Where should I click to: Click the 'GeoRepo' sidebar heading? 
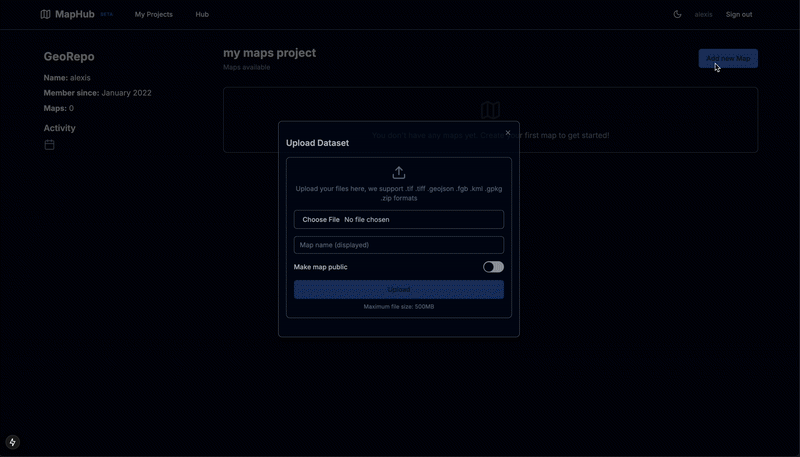click(x=69, y=57)
